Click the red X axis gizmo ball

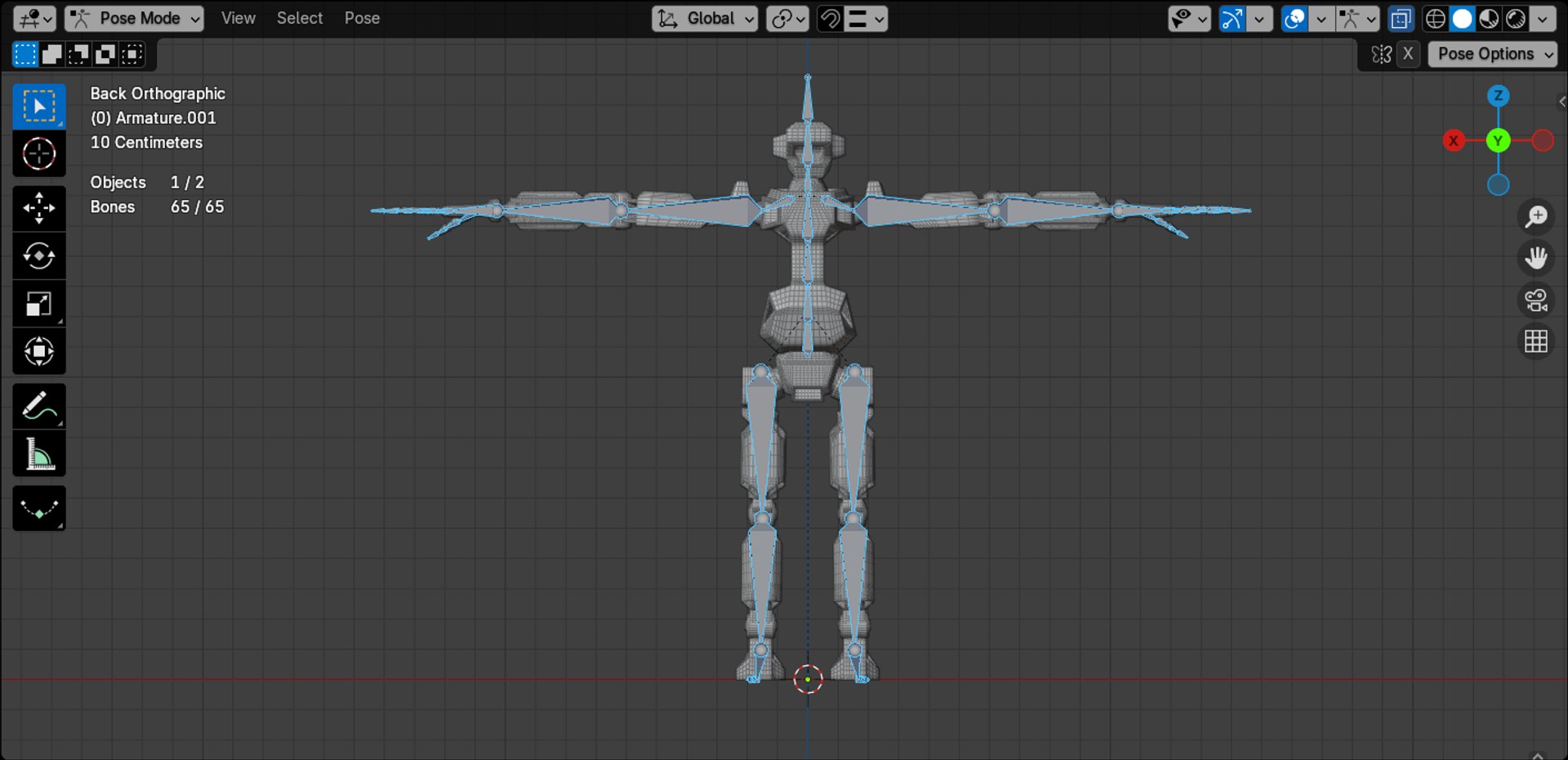click(1454, 140)
